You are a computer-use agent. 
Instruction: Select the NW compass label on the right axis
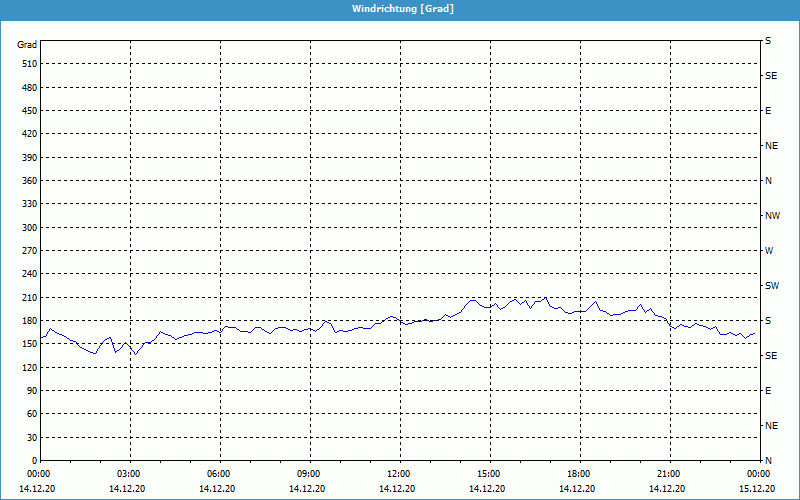pos(772,216)
